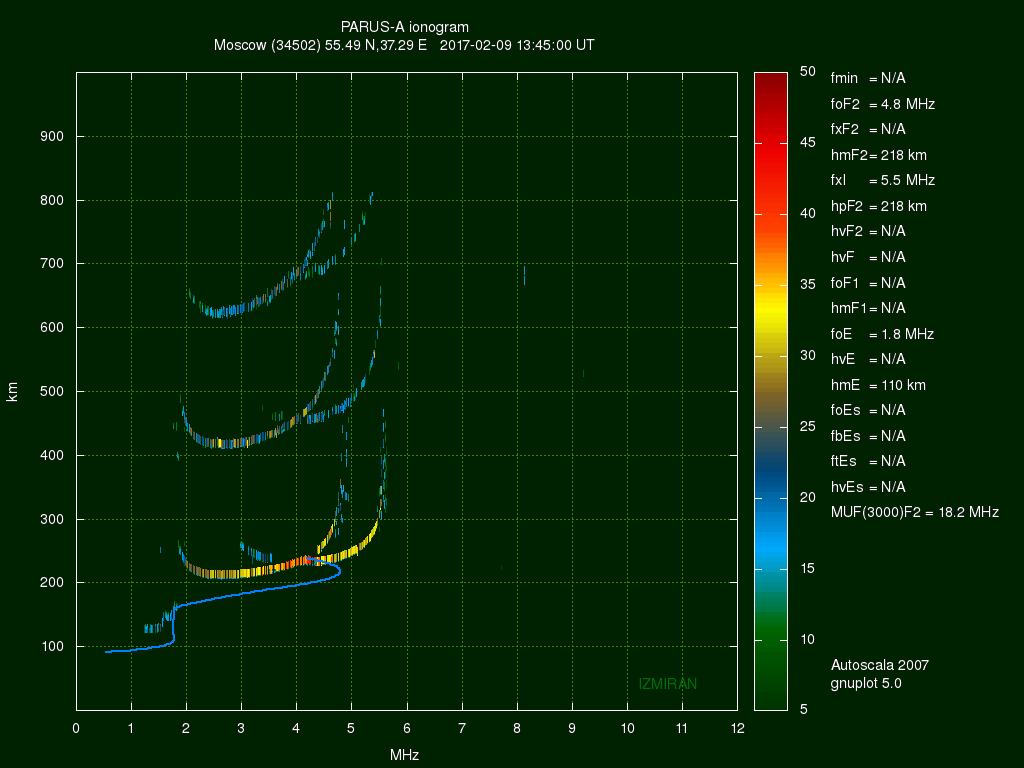
Task: Select the foE = 1.8 MHz reading
Action: click(x=882, y=333)
